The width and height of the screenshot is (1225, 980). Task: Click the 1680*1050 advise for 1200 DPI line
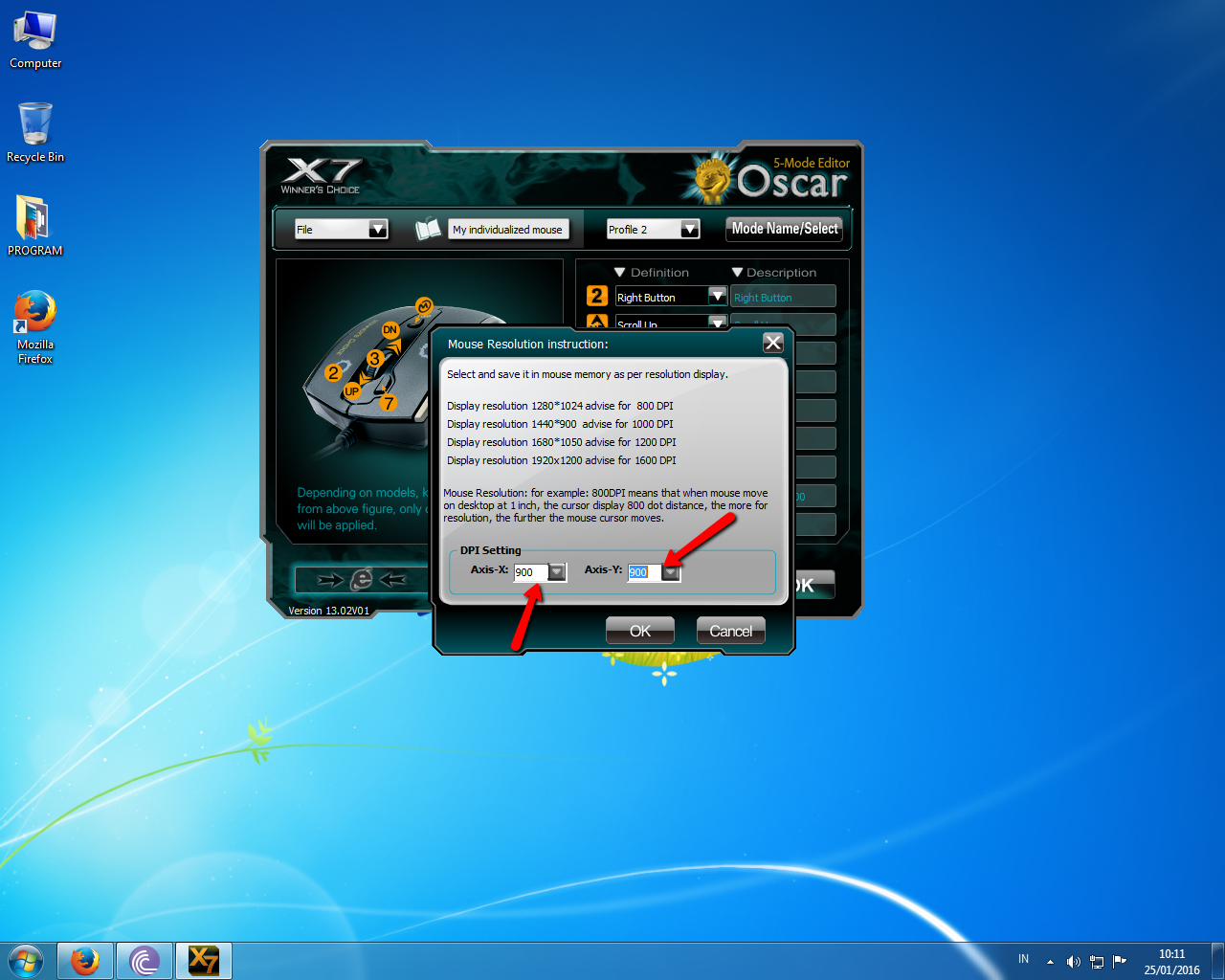[x=561, y=442]
